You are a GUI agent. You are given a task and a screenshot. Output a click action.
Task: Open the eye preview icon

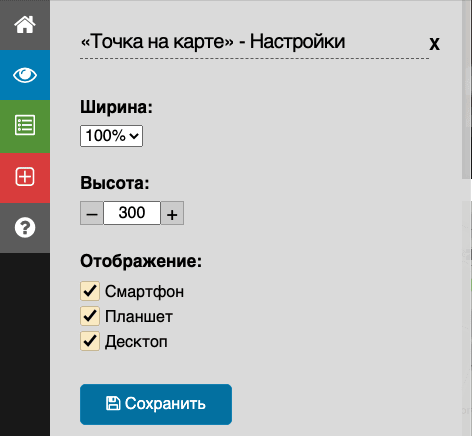coord(25,75)
